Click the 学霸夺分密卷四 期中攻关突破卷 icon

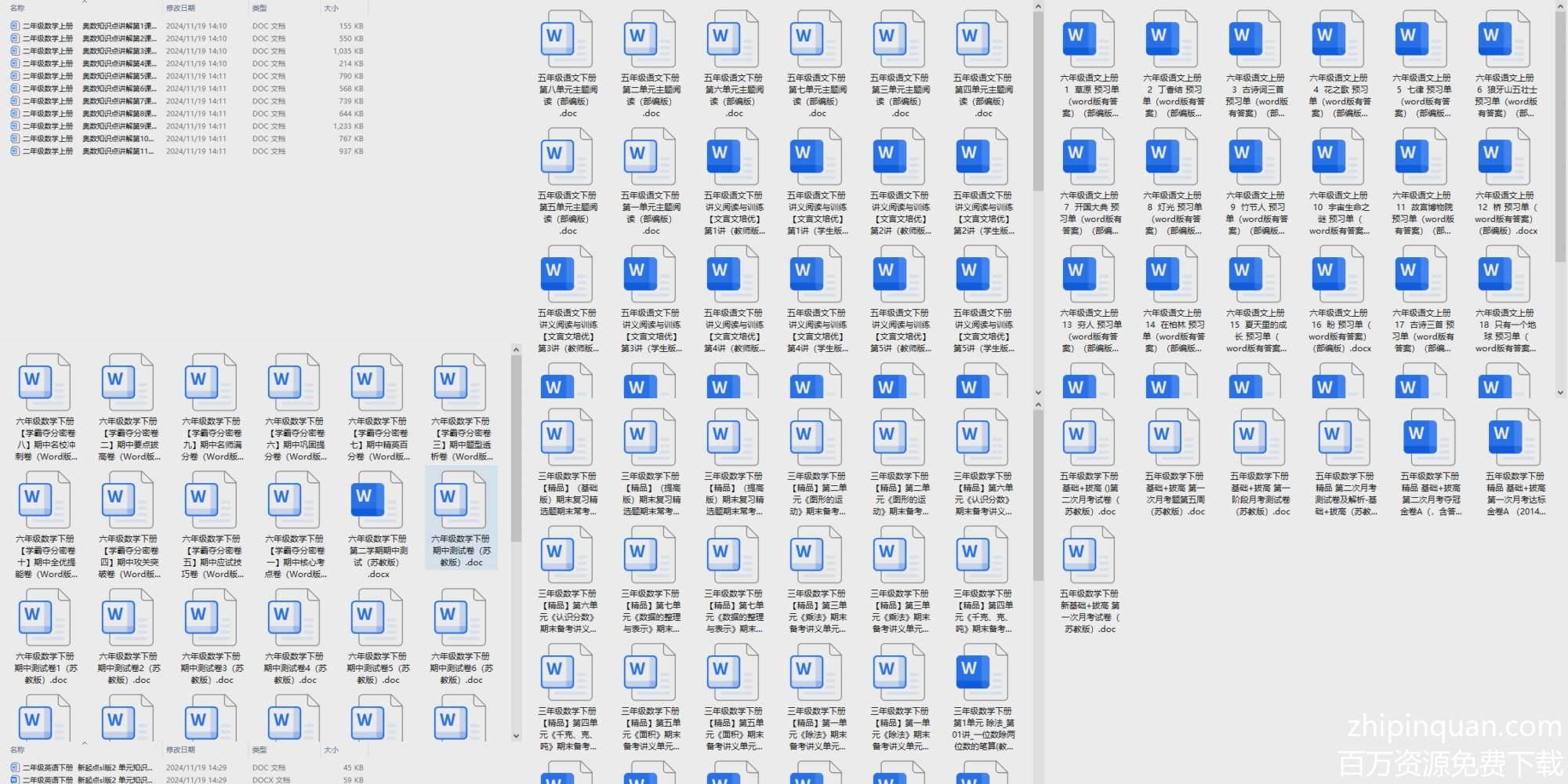coord(128,500)
